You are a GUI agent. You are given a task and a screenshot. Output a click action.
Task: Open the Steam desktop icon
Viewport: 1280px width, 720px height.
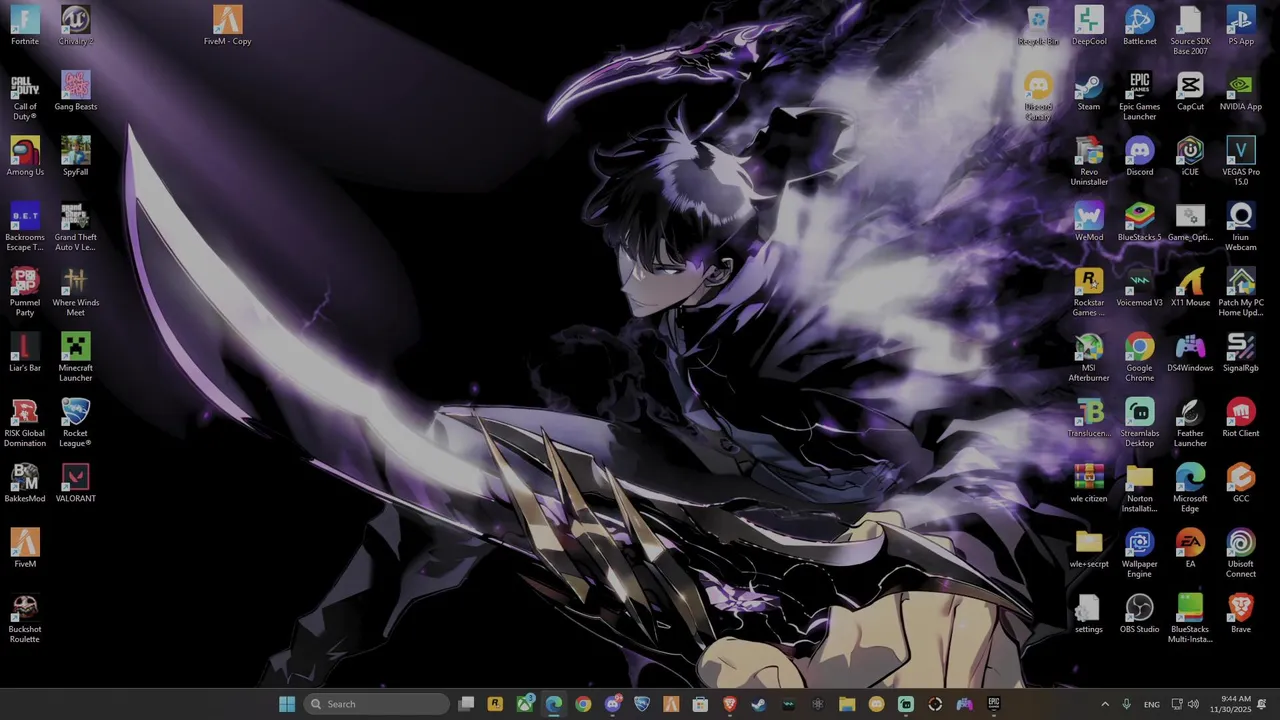tap(1089, 91)
